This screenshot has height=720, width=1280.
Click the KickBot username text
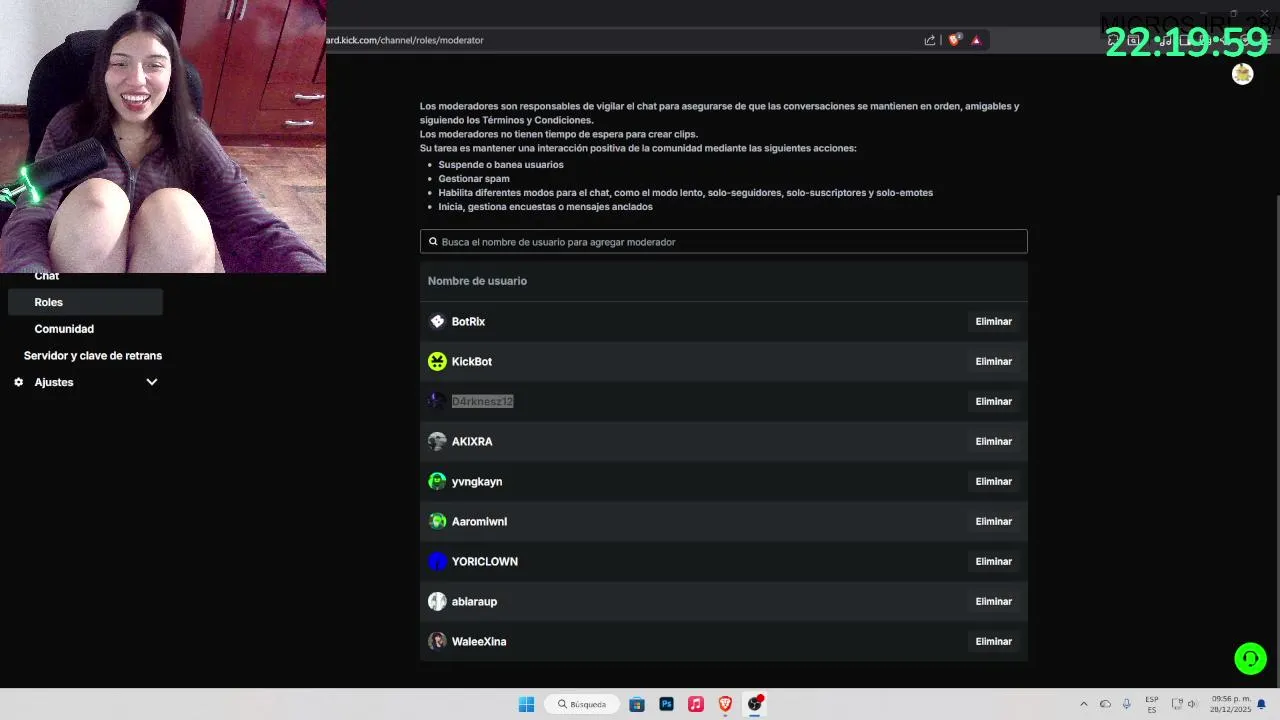coord(472,361)
